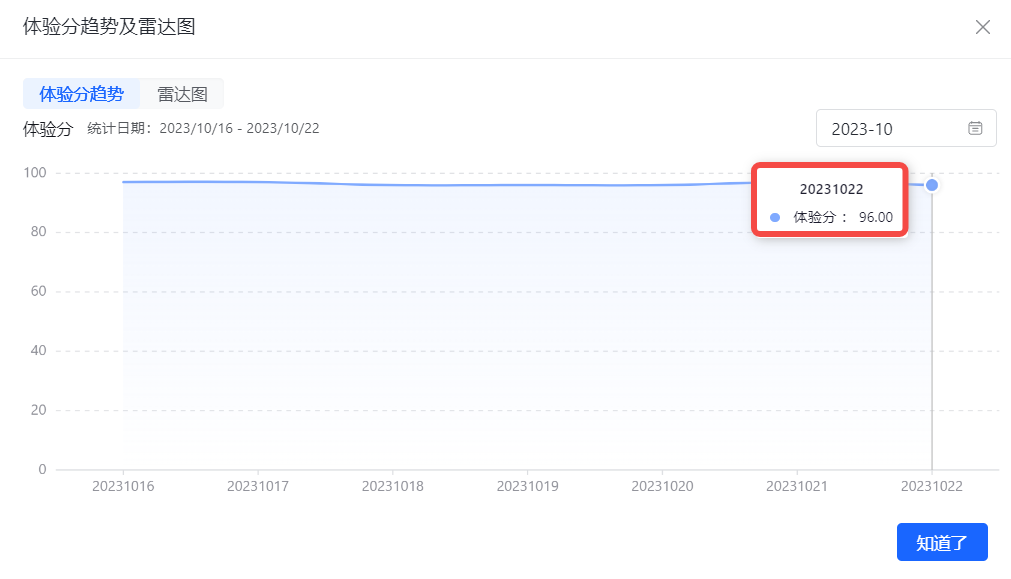Select the 20231016 x-axis label
Image resolution: width=1011 pixels, height=579 pixels.
click(x=123, y=486)
